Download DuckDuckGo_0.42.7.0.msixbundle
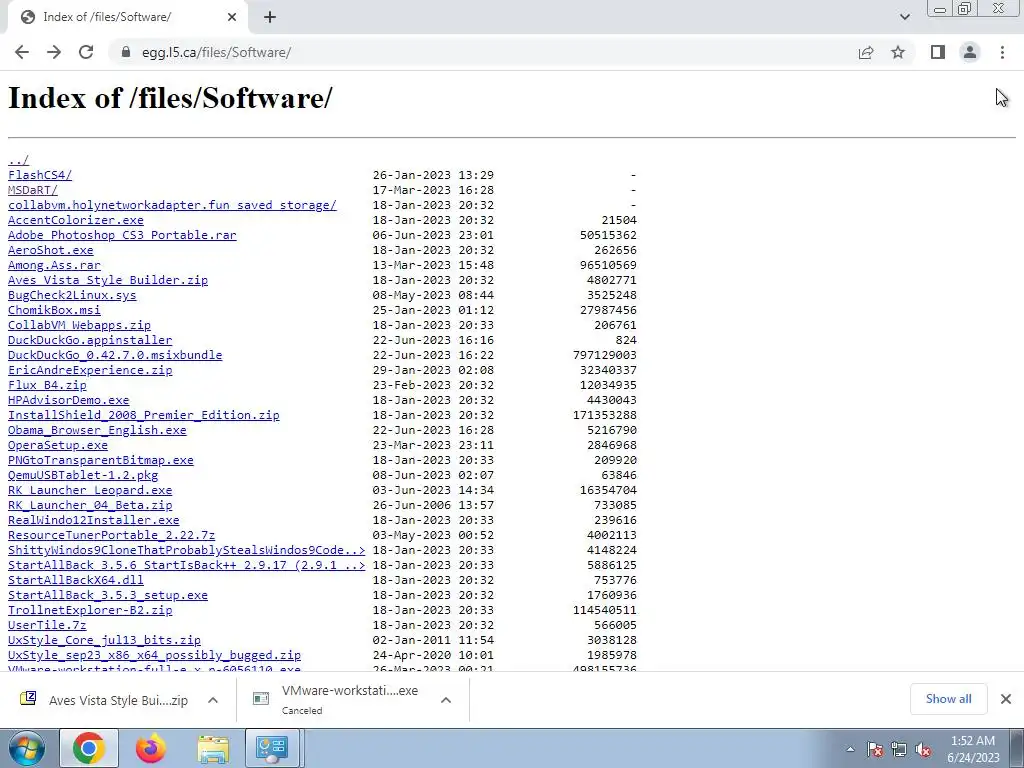The height and width of the screenshot is (768, 1024). 115,355
